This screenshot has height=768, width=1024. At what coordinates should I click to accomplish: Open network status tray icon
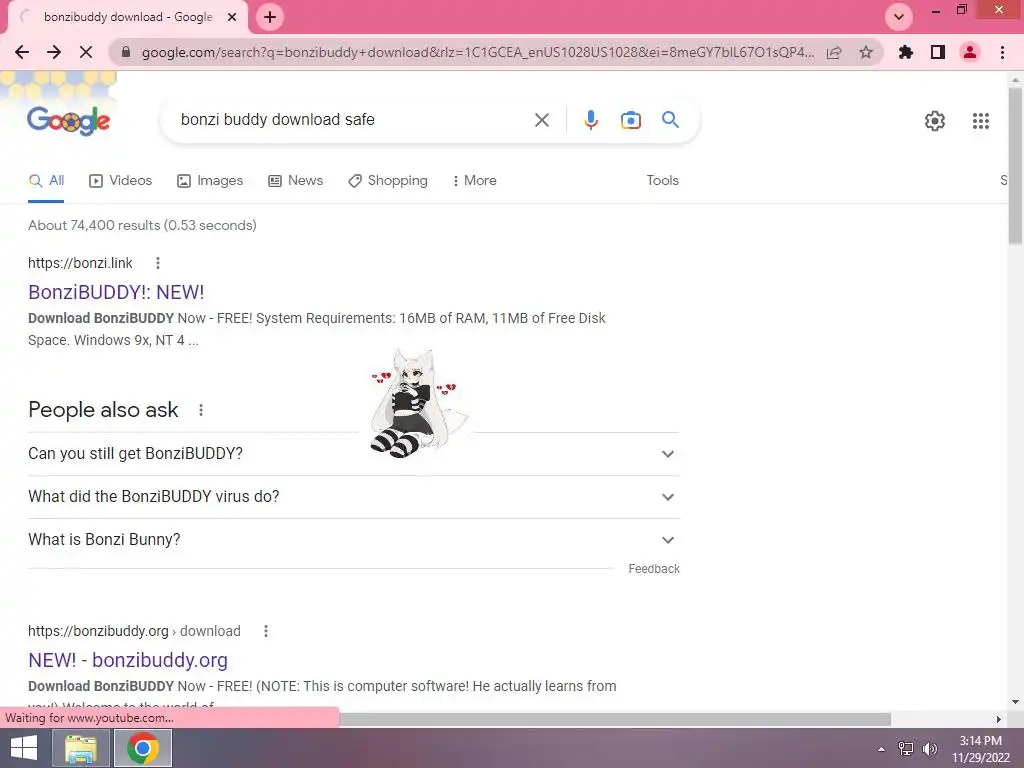click(x=906, y=749)
